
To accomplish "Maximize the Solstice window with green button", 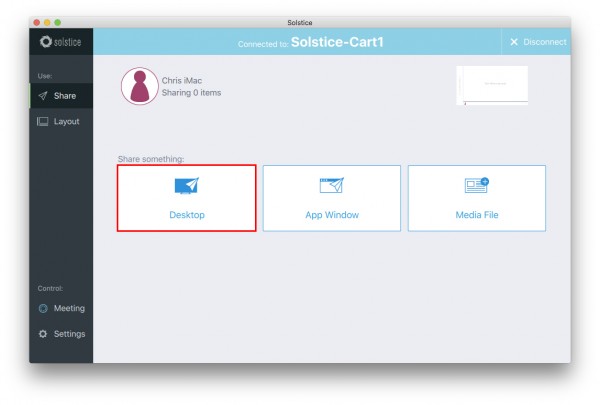I will click(57, 23).
